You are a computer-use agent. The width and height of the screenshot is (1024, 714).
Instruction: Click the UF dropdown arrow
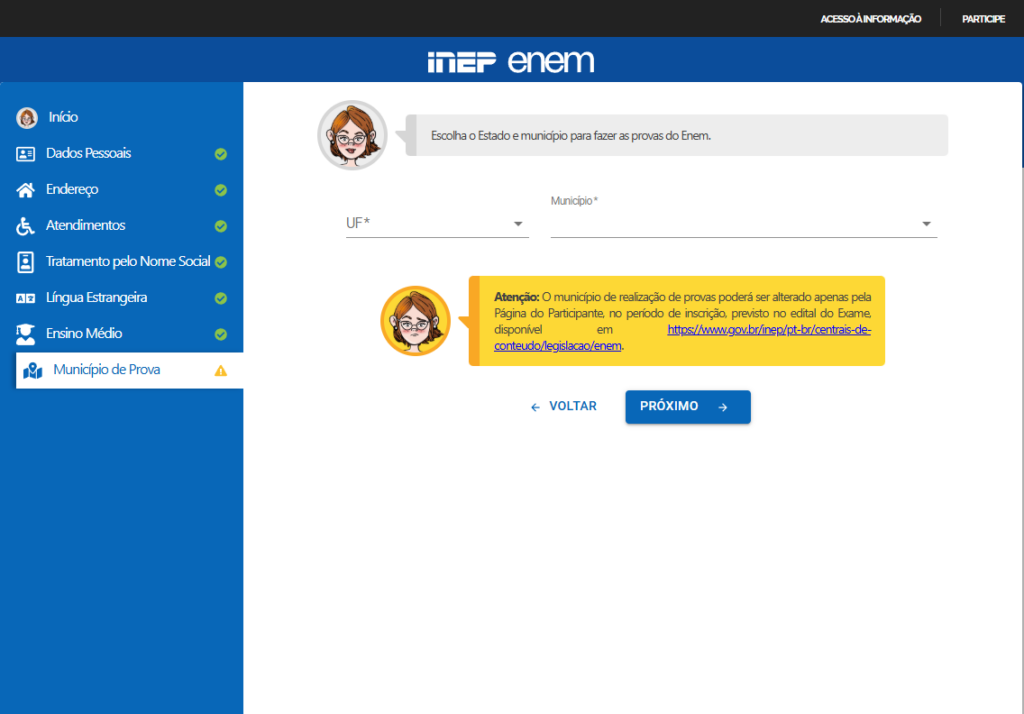[518, 224]
